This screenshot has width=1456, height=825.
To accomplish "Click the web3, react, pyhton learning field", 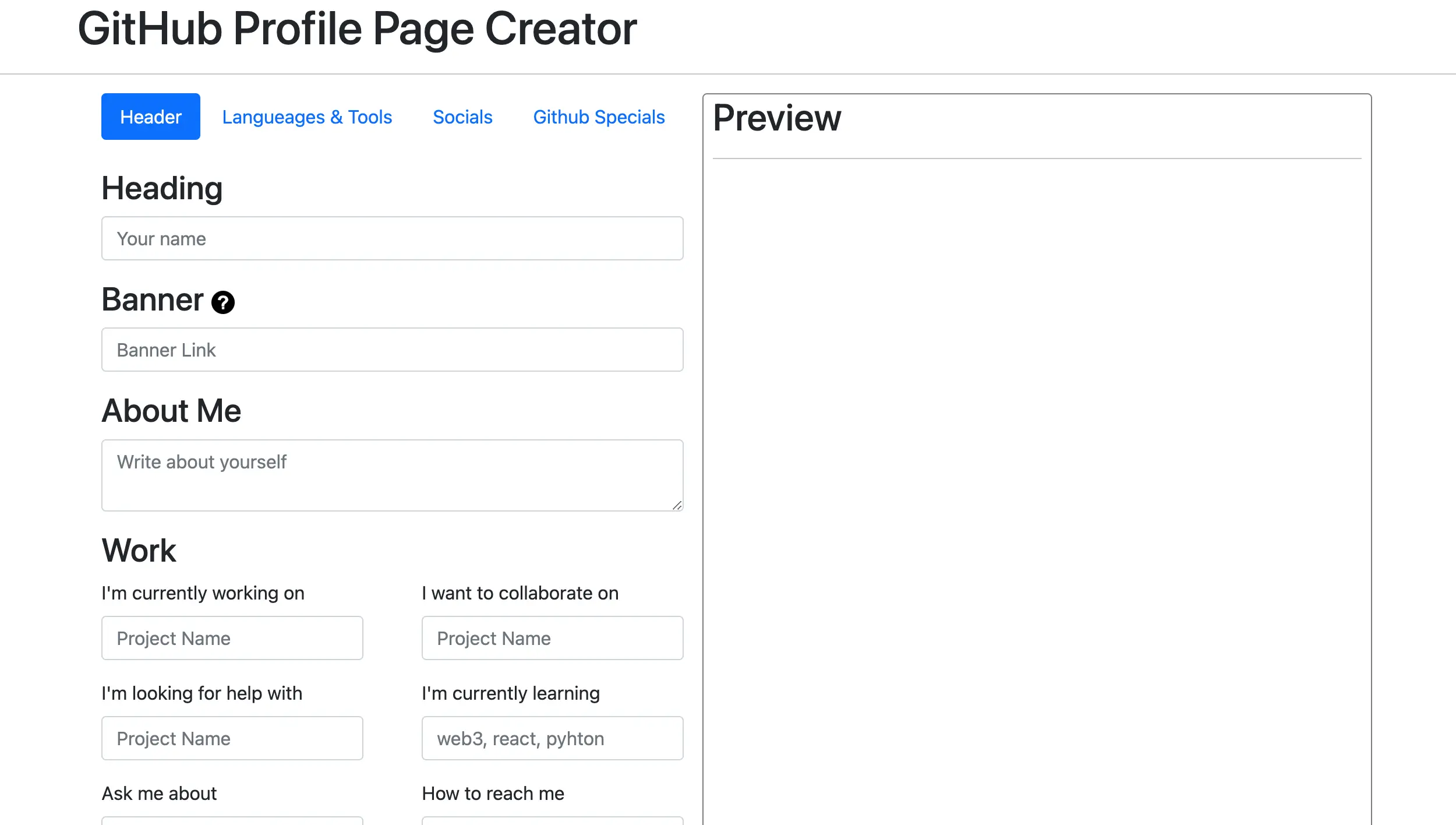I will (x=553, y=738).
